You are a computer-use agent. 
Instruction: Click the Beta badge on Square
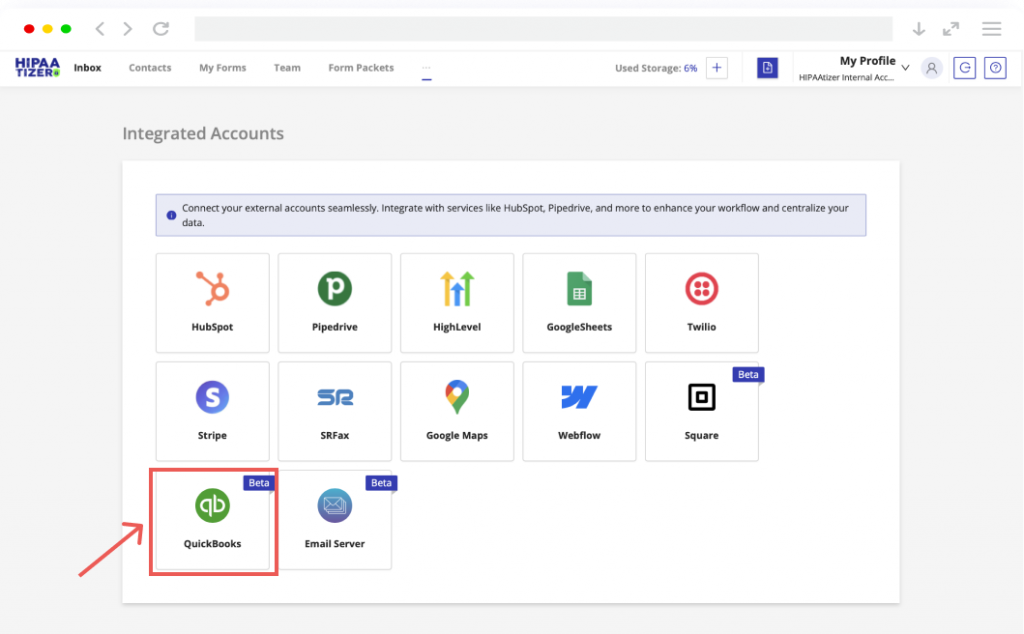(748, 374)
